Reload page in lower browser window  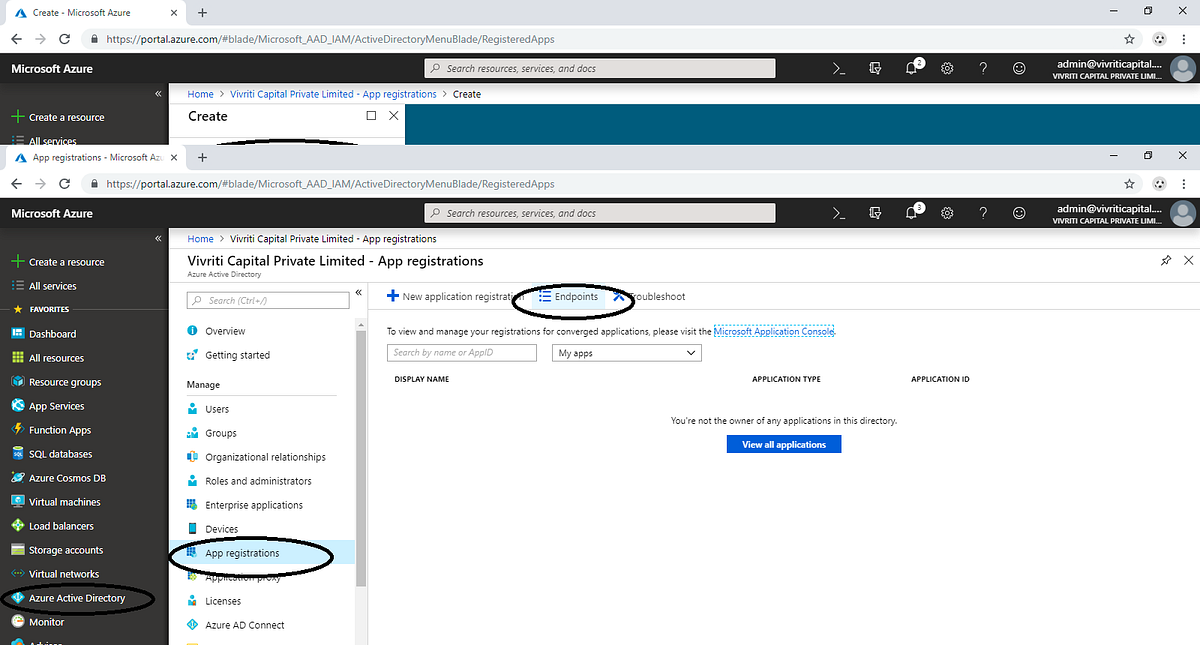click(x=65, y=184)
